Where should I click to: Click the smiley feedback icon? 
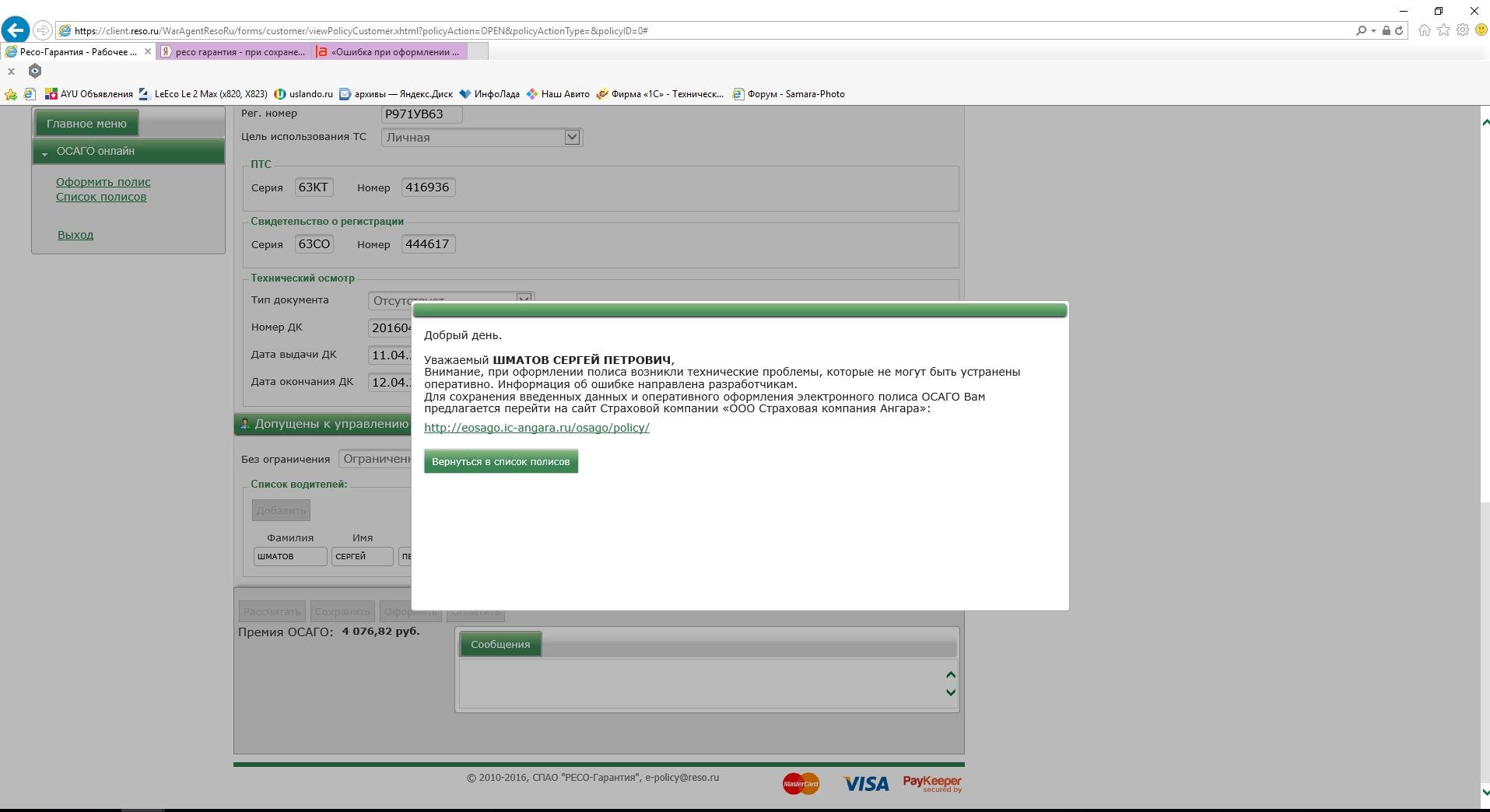[1481, 30]
